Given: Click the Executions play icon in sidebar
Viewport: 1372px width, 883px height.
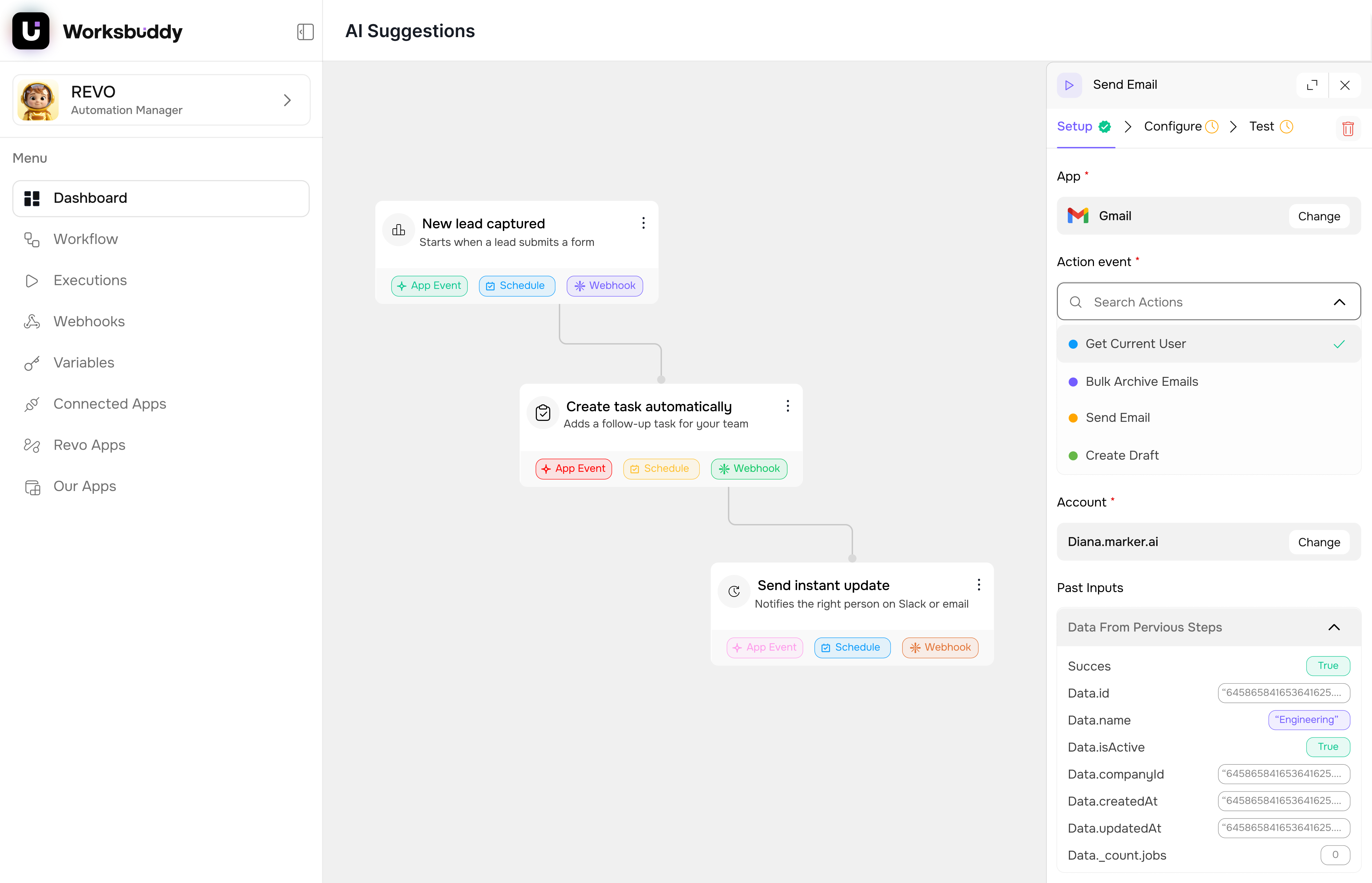Looking at the screenshot, I should 32,281.
